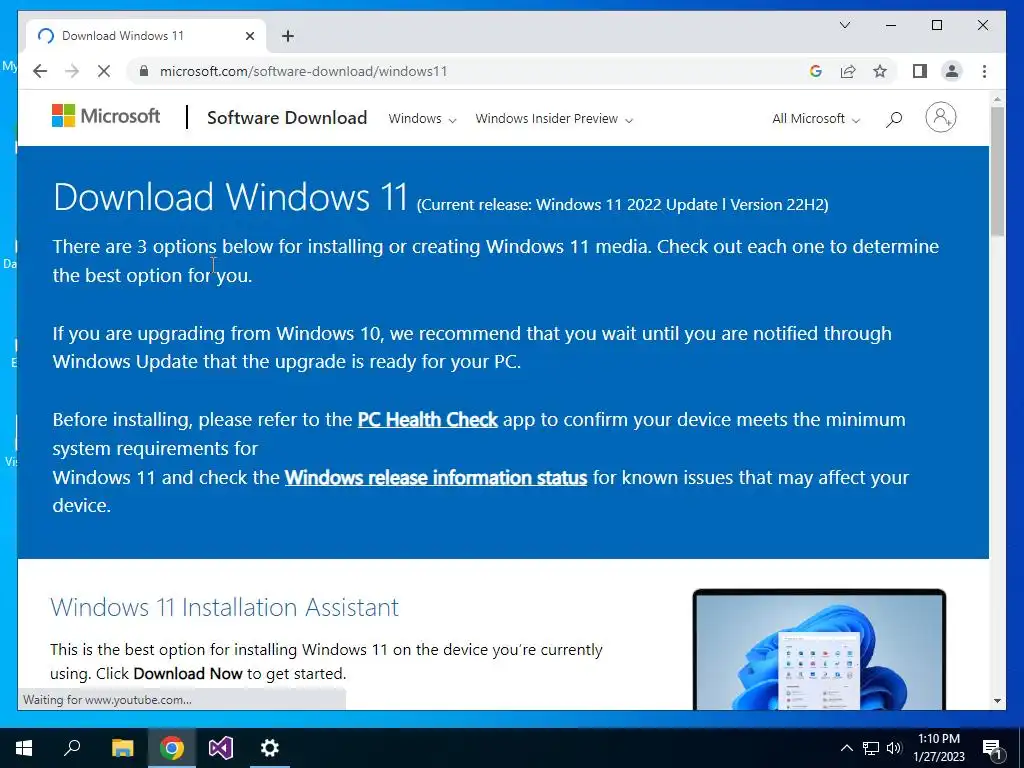Open the Software Download link
The image size is (1024, 768).
click(287, 118)
